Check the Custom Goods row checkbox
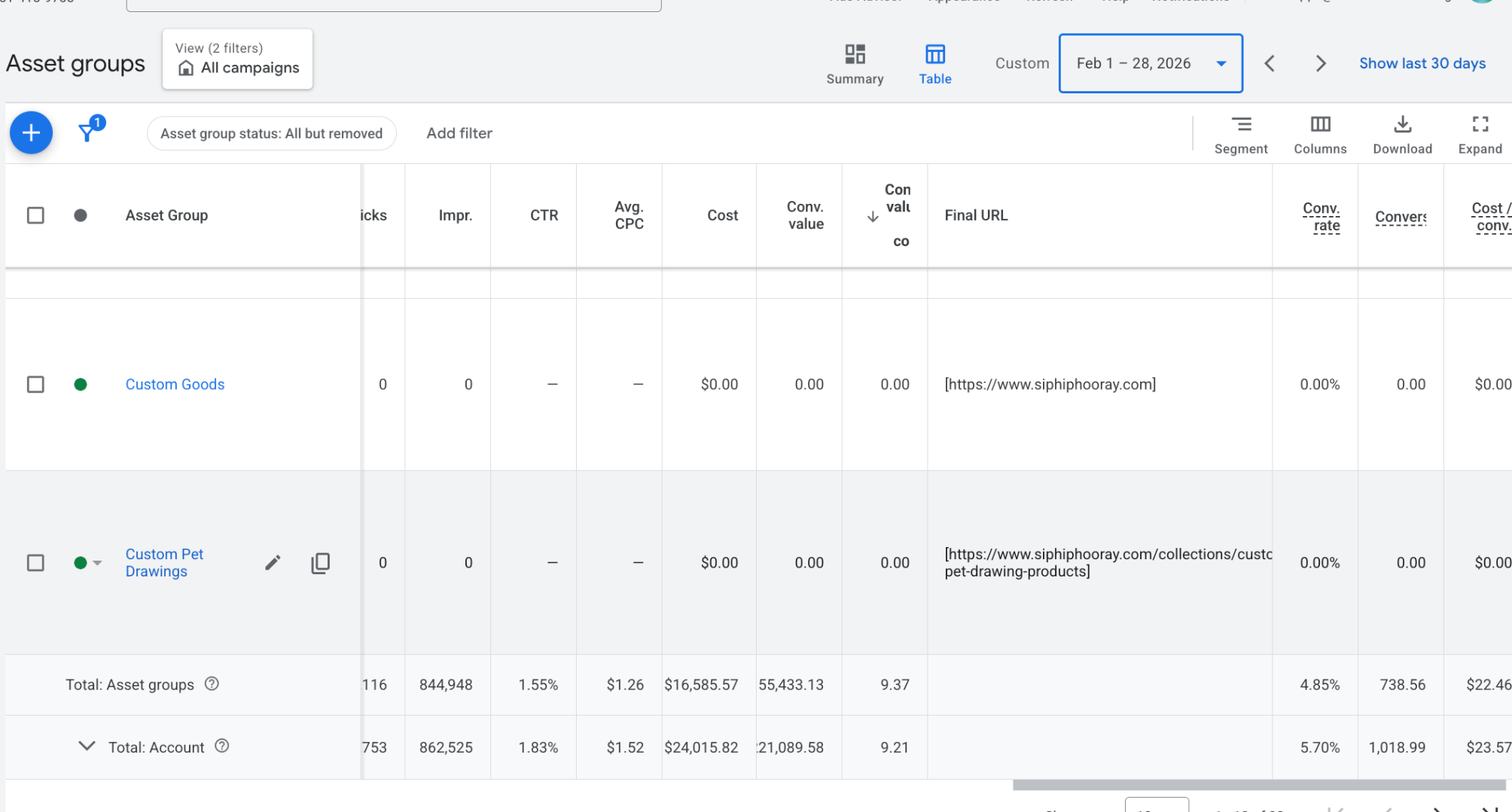 [x=35, y=385]
